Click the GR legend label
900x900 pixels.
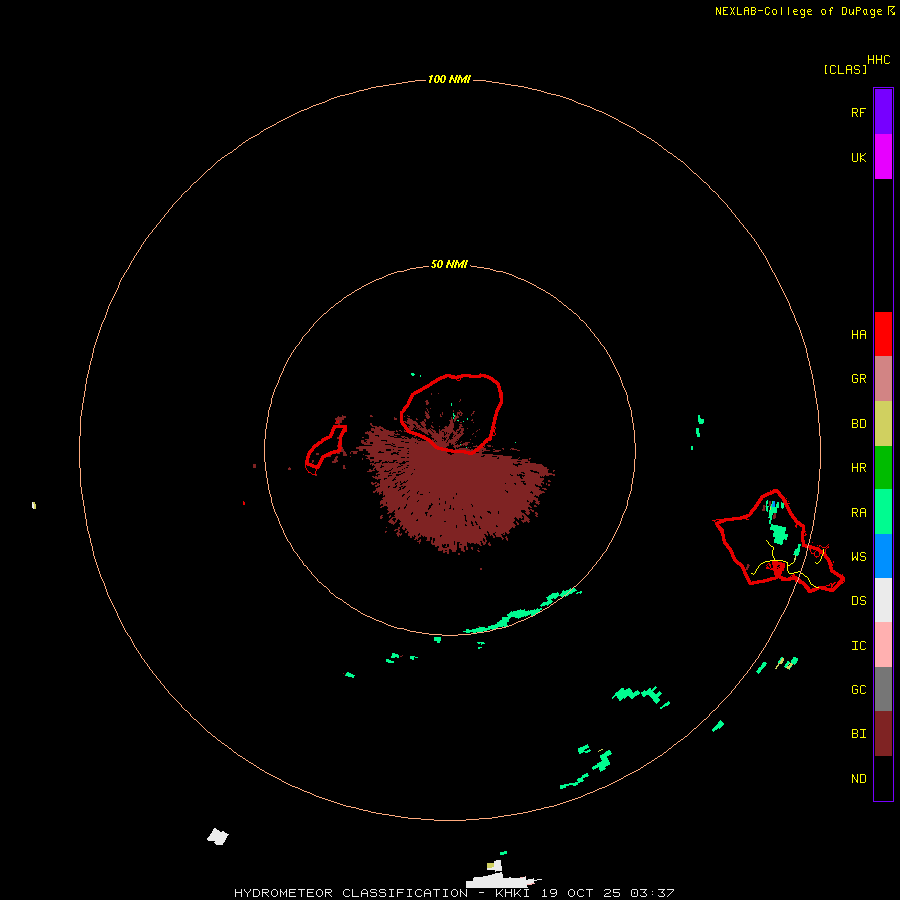coord(858,378)
